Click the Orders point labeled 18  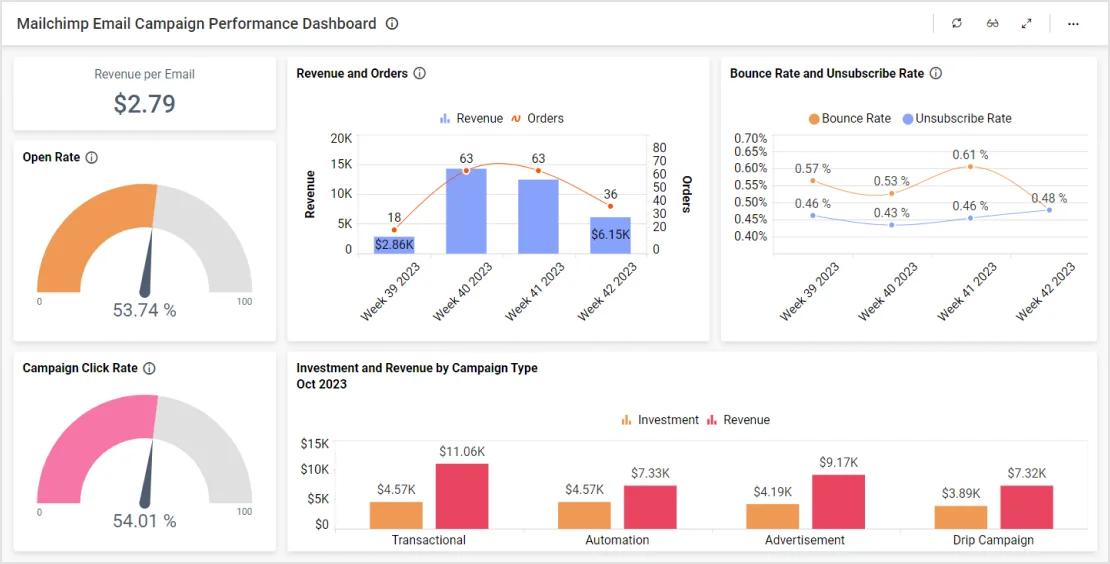pos(394,229)
